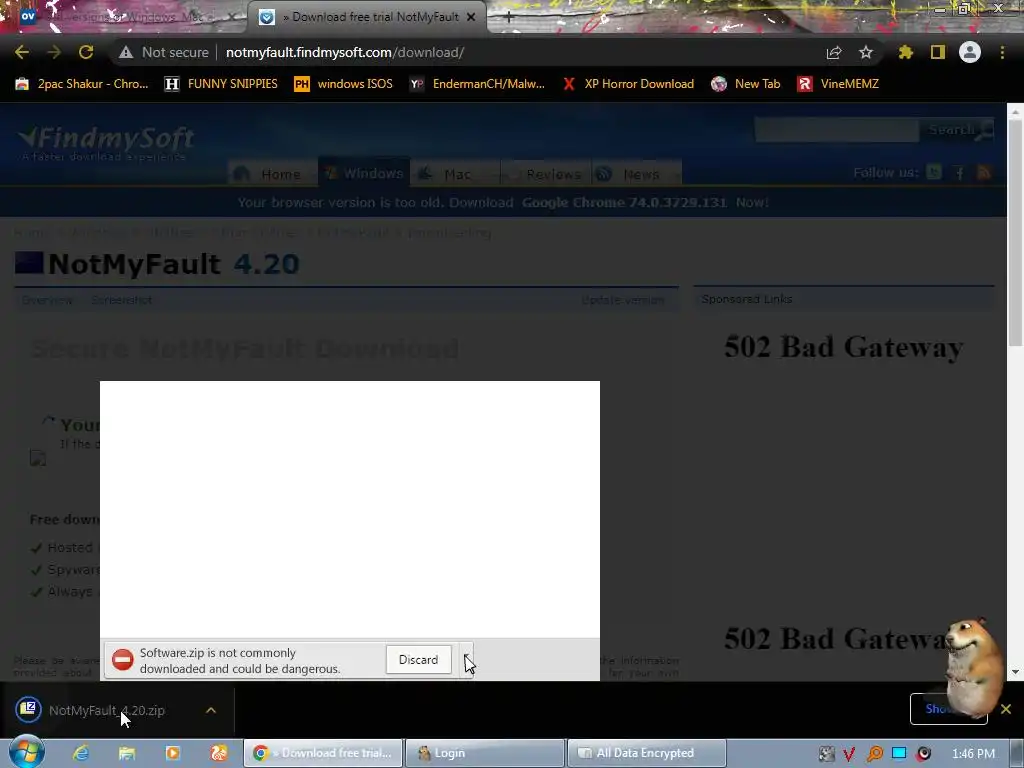Select the Windows site tab
The width and height of the screenshot is (1024, 768).
[x=364, y=172]
